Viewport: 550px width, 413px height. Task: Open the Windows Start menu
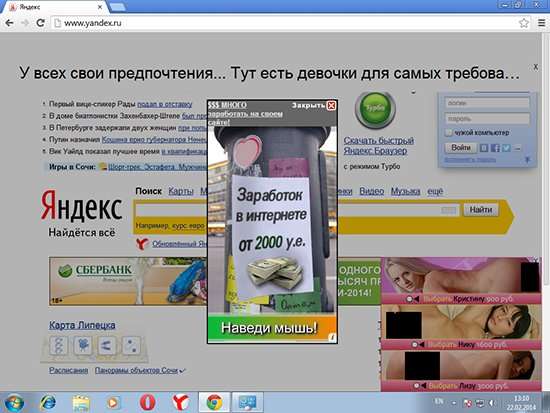point(14,403)
